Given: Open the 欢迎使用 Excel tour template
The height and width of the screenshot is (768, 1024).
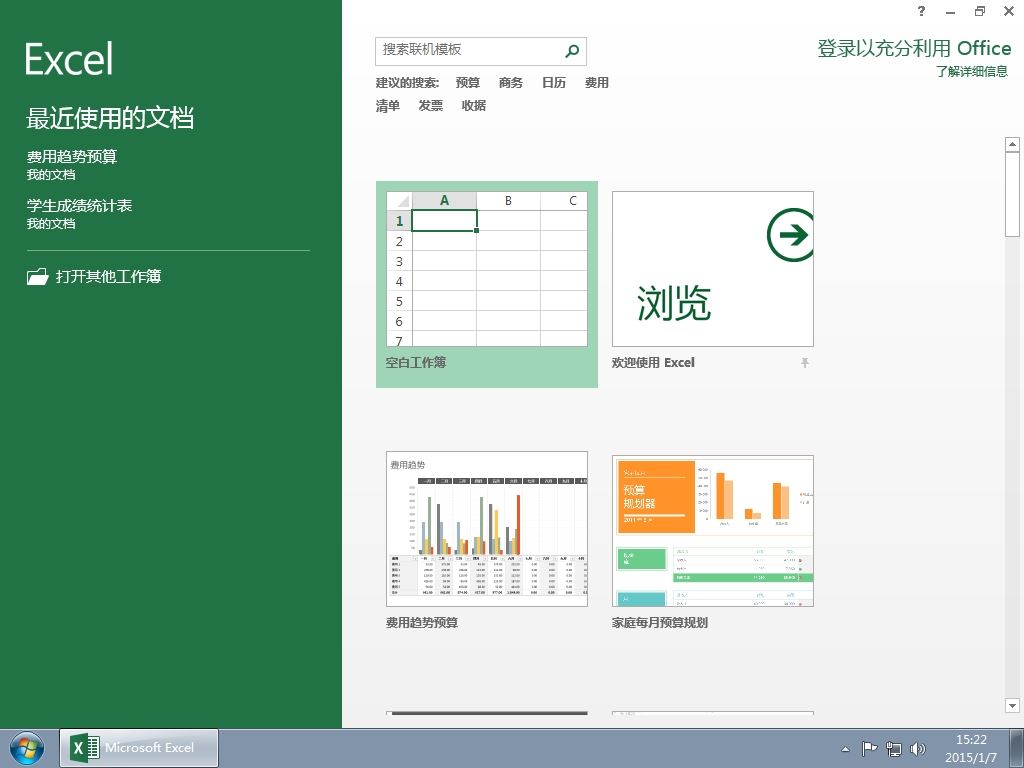Looking at the screenshot, I should pos(712,269).
